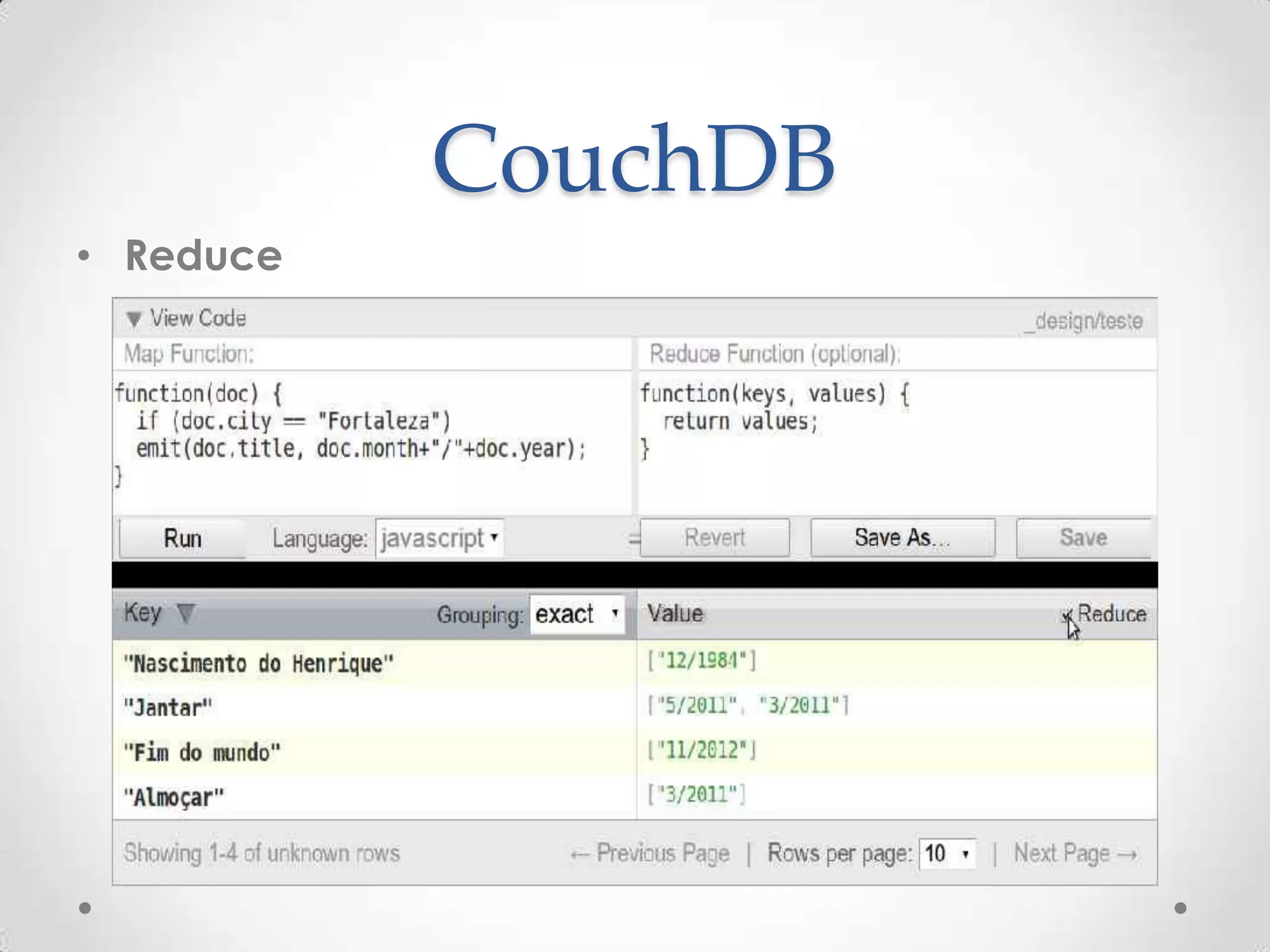Click the ["3/2011"] value in Almoçar row
Screen dimensions: 1270x952
tap(696, 794)
